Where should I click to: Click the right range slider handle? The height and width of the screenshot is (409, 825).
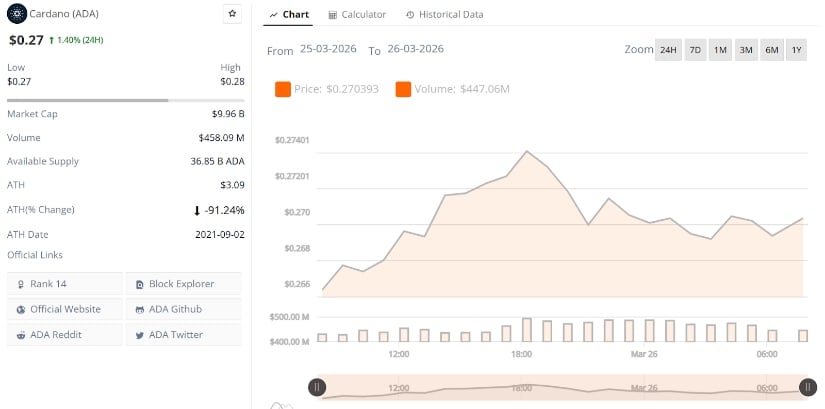point(807,387)
